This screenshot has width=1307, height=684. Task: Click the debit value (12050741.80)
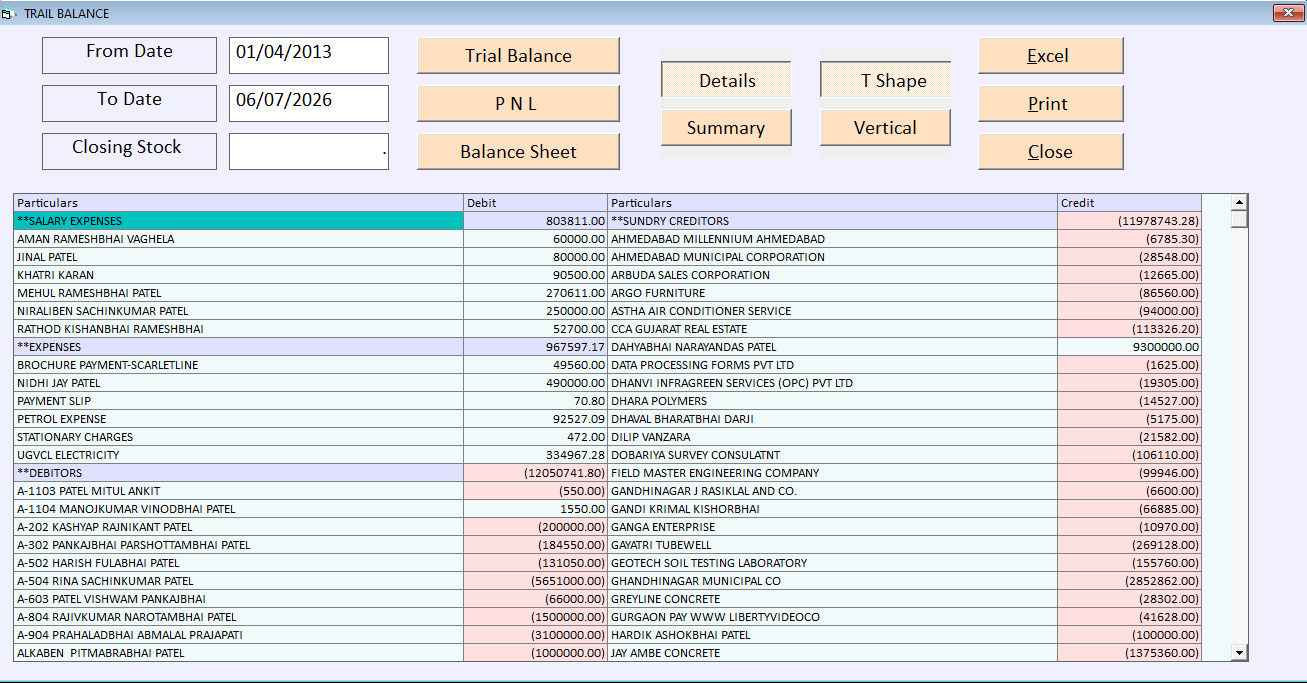536,473
